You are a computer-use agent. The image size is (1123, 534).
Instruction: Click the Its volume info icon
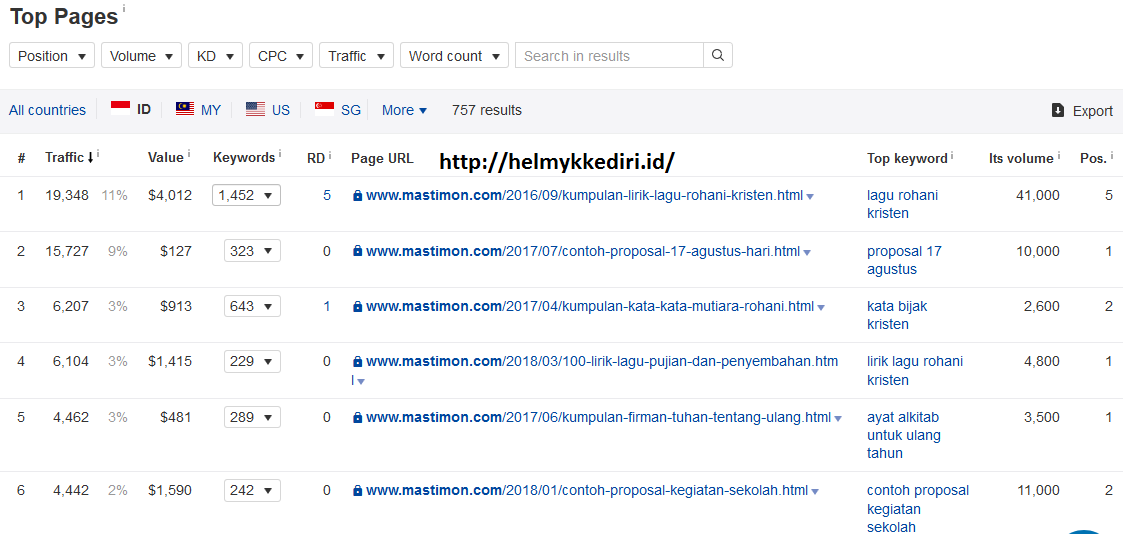click(1059, 154)
